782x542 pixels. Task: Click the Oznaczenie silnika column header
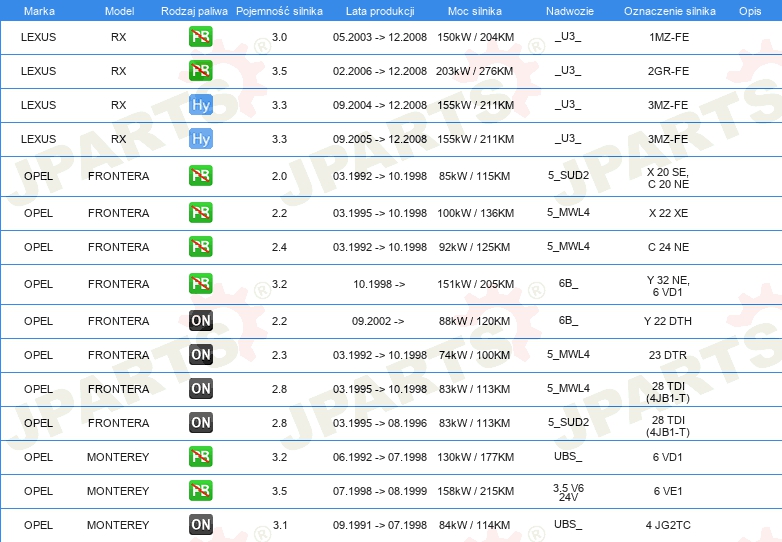tap(670, 11)
